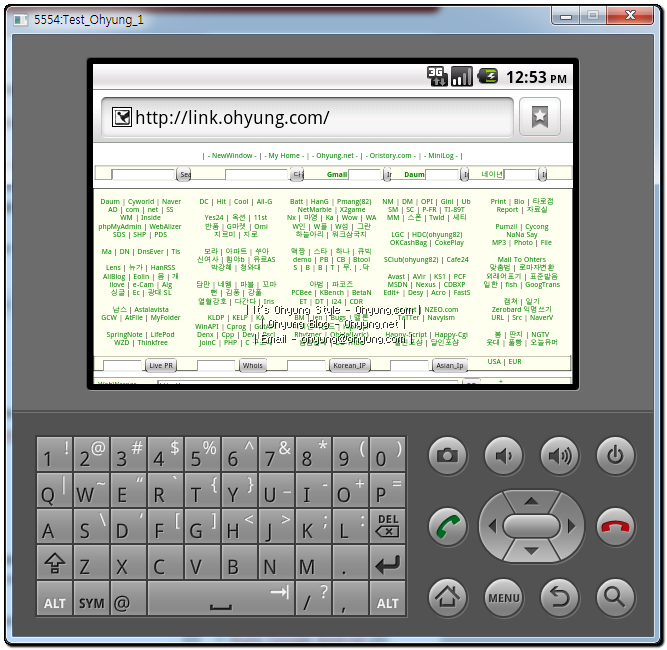Click the power button
Screen dimensions: 667x650
(x=616, y=456)
